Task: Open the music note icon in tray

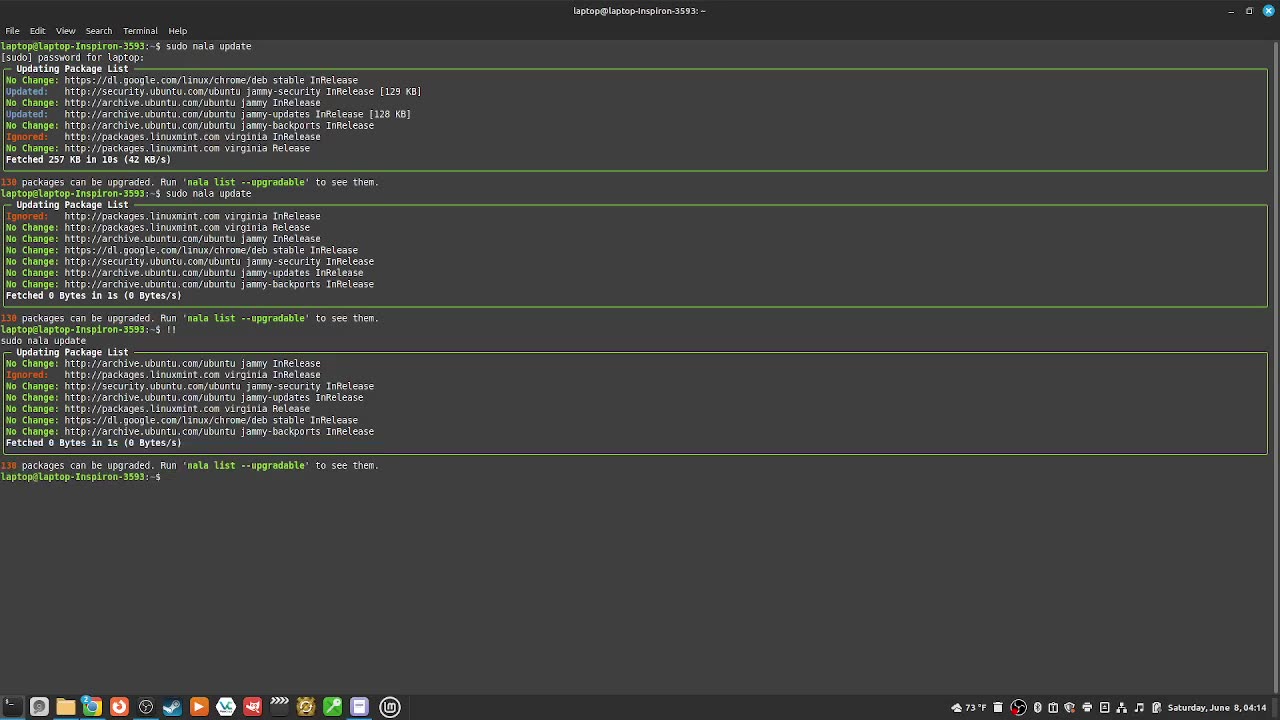Action: (1139, 708)
